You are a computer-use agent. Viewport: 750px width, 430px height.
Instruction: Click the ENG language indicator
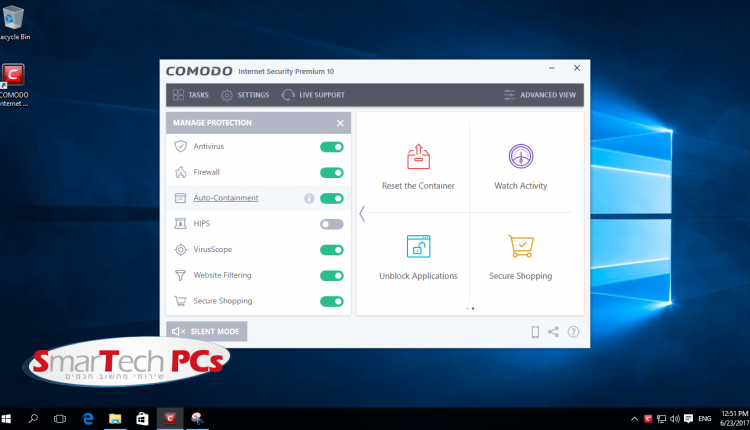point(705,419)
